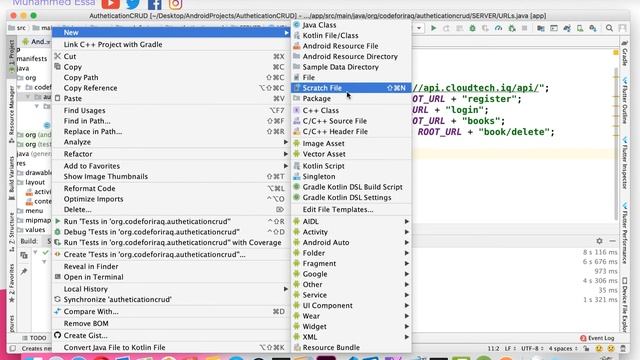Screen dimensions: 640x360
Task: Open the Flutter Performance side panel
Action: pos(624,233)
